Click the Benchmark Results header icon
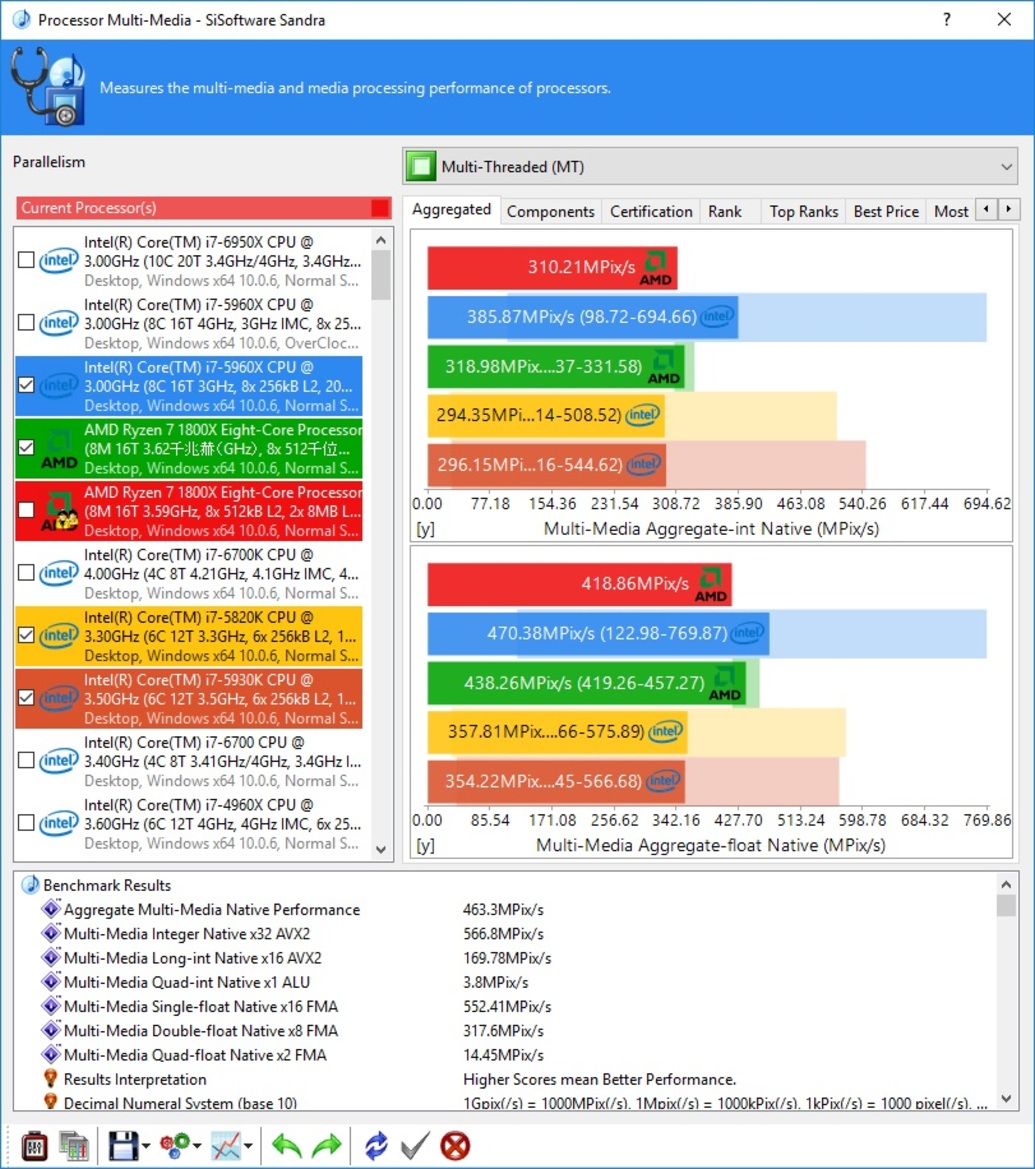Screen dimensions: 1035x1169 [31, 885]
